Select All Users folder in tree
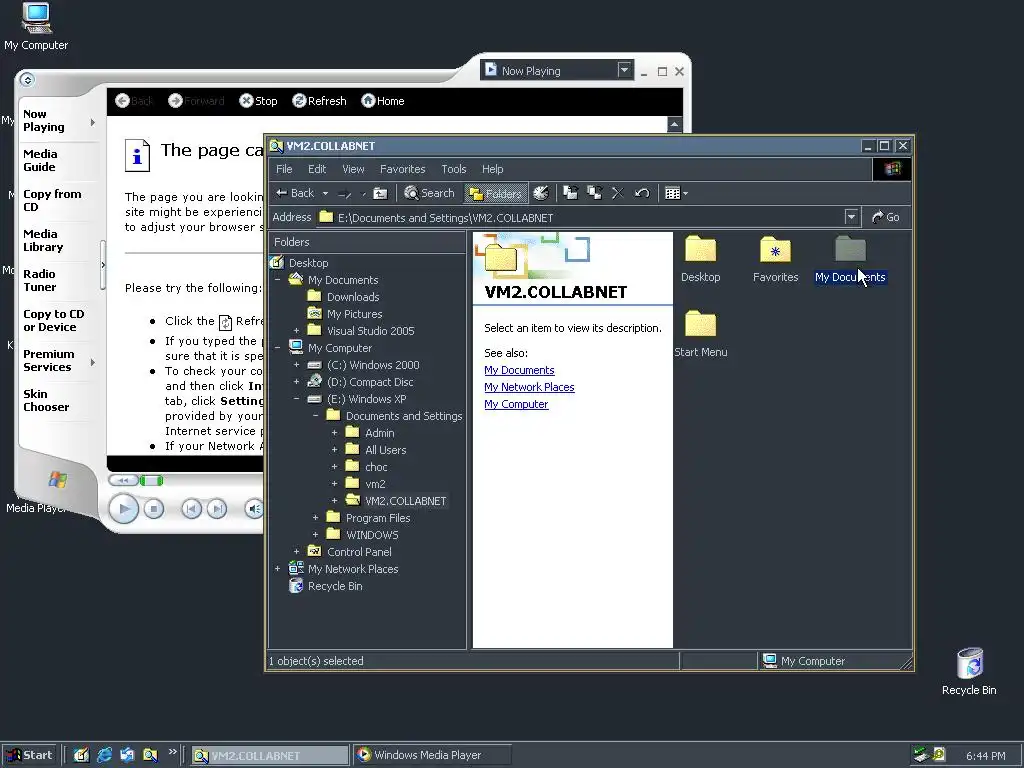The width and height of the screenshot is (1024, 768). [385, 450]
